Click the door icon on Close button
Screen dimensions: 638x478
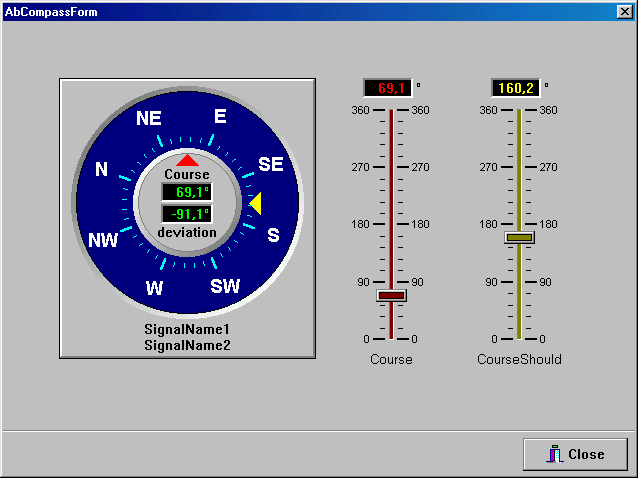(x=554, y=454)
